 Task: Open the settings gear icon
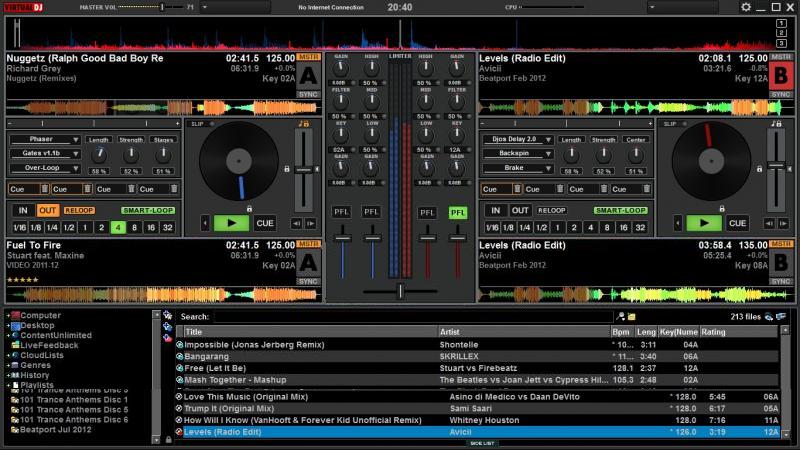745,7
